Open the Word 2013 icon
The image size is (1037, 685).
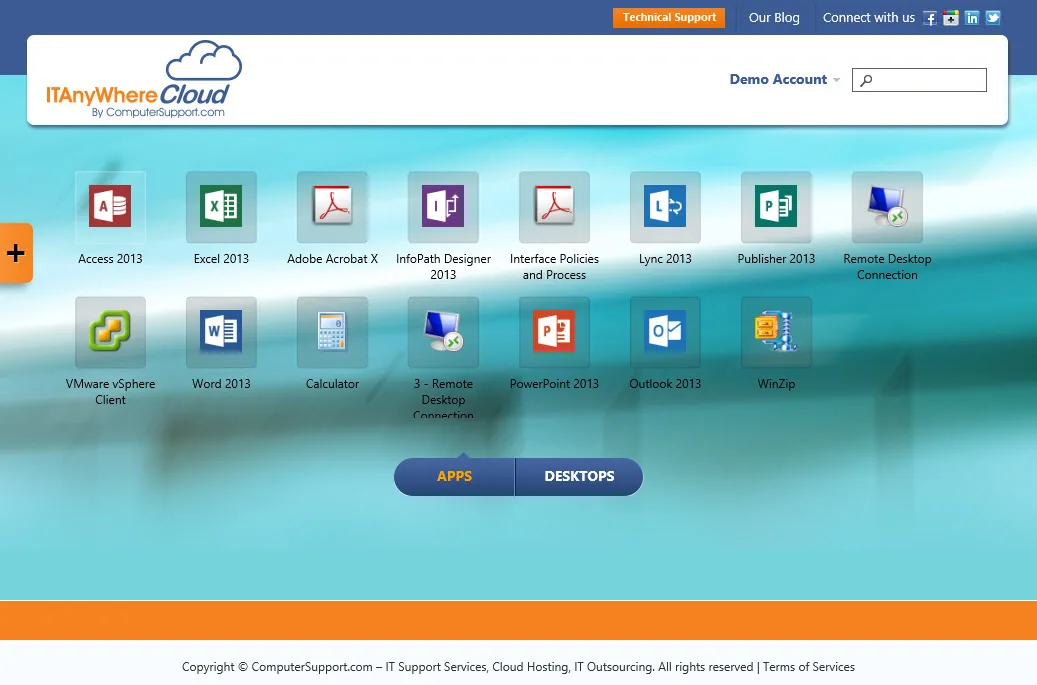tap(222, 331)
